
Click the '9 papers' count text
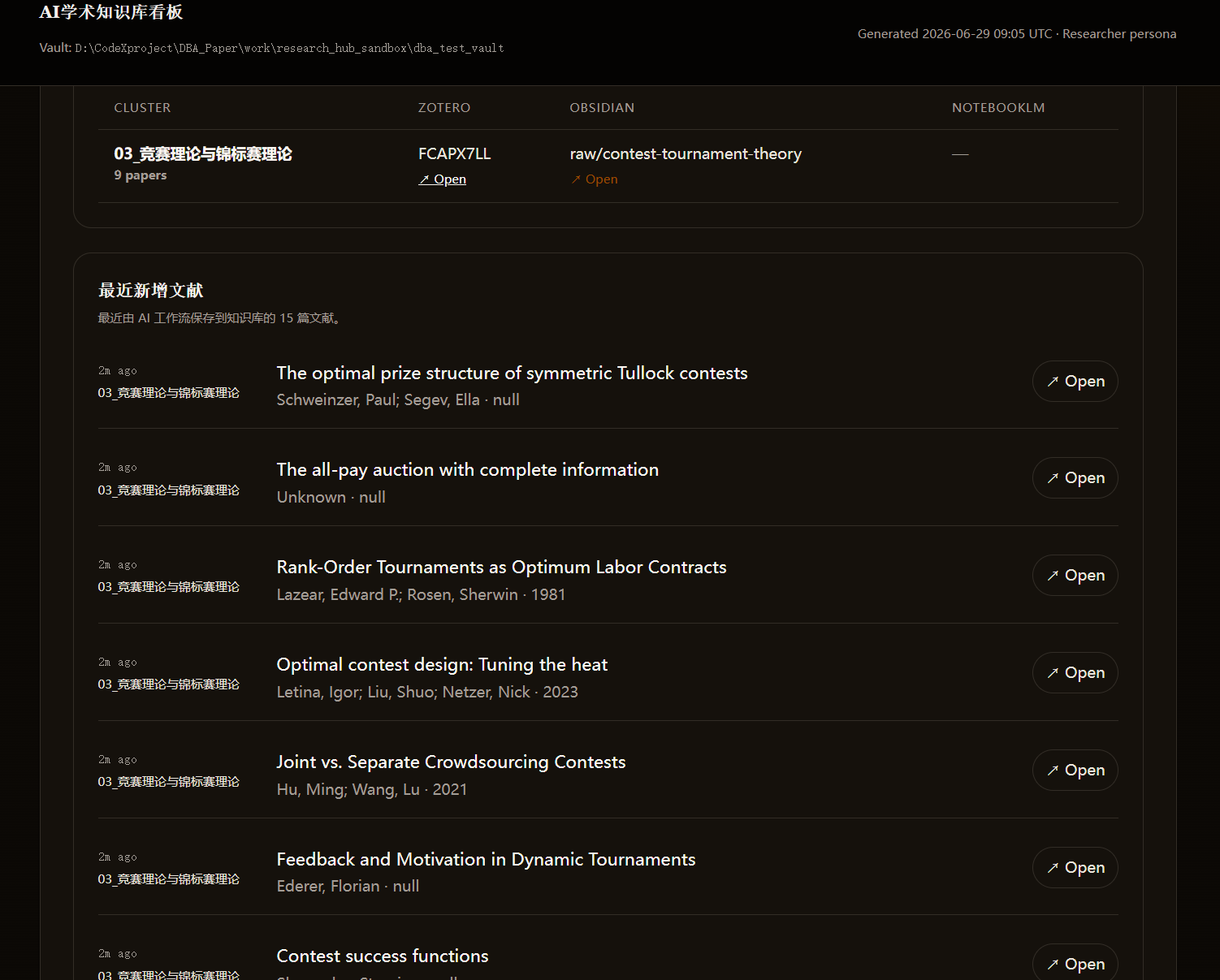click(141, 175)
